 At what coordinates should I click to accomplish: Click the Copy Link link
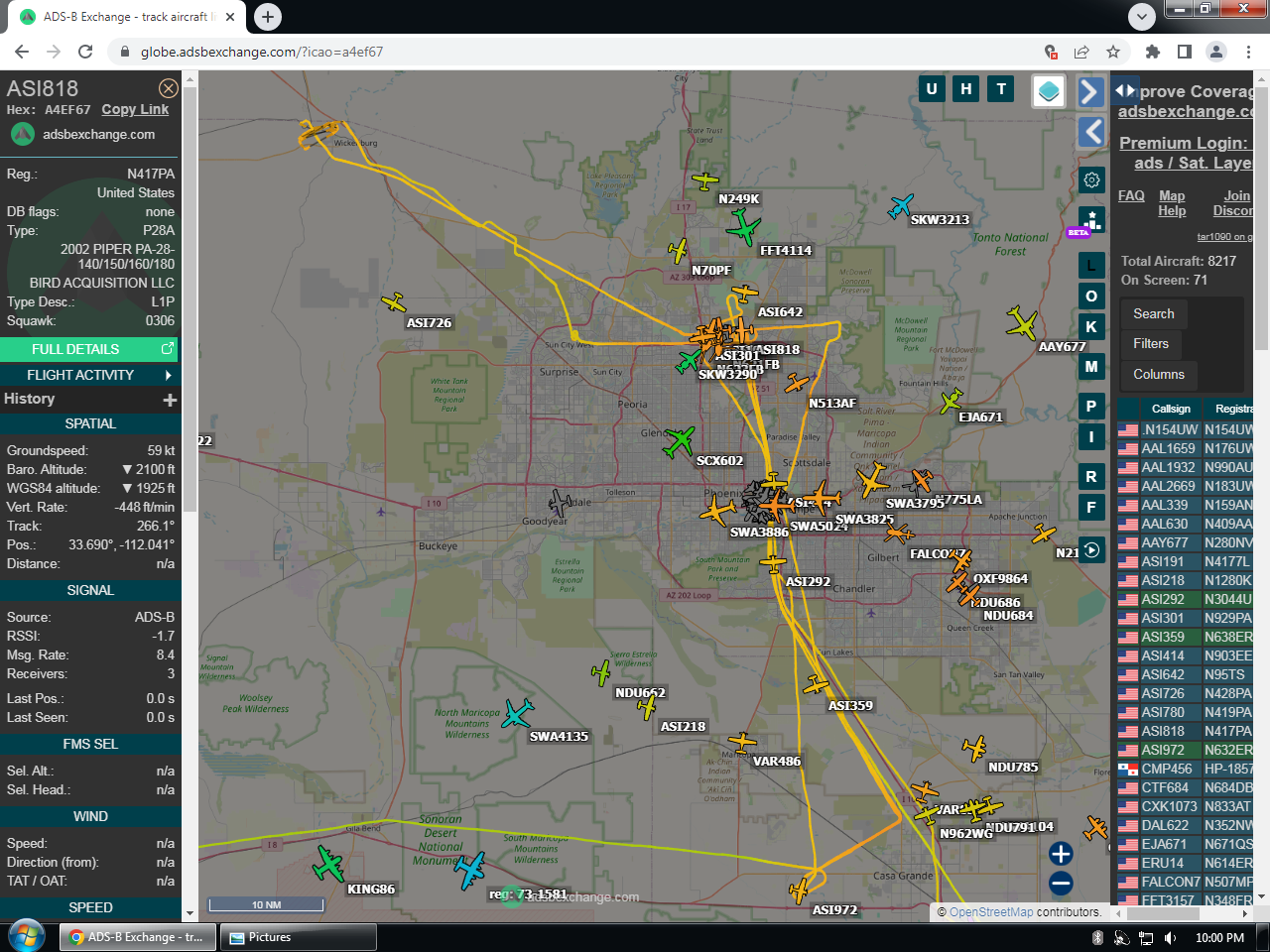135,110
